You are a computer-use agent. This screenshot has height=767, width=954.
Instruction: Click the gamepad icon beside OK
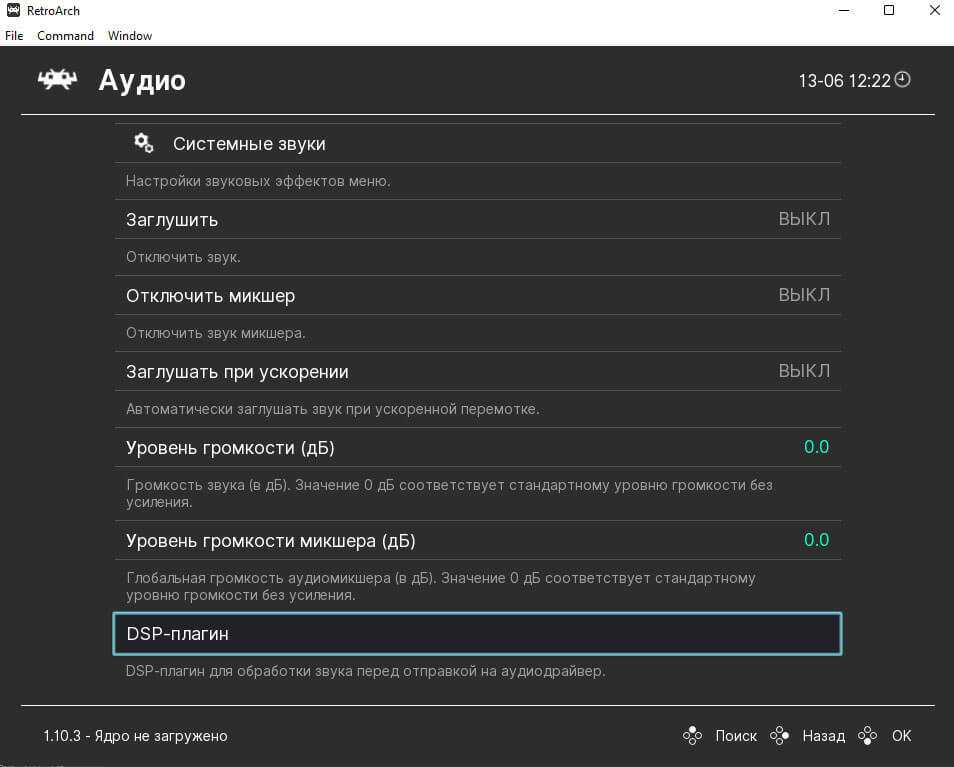(x=868, y=736)
